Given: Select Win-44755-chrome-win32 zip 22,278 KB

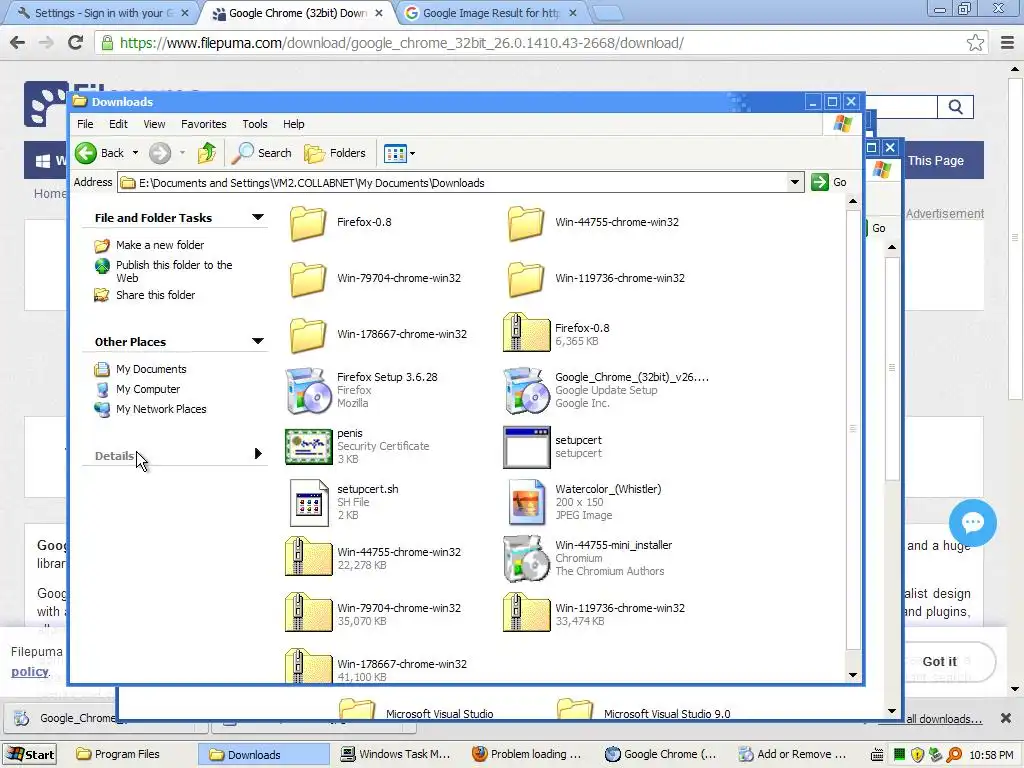Looking at the screenshot, I should tap(308, 556).
